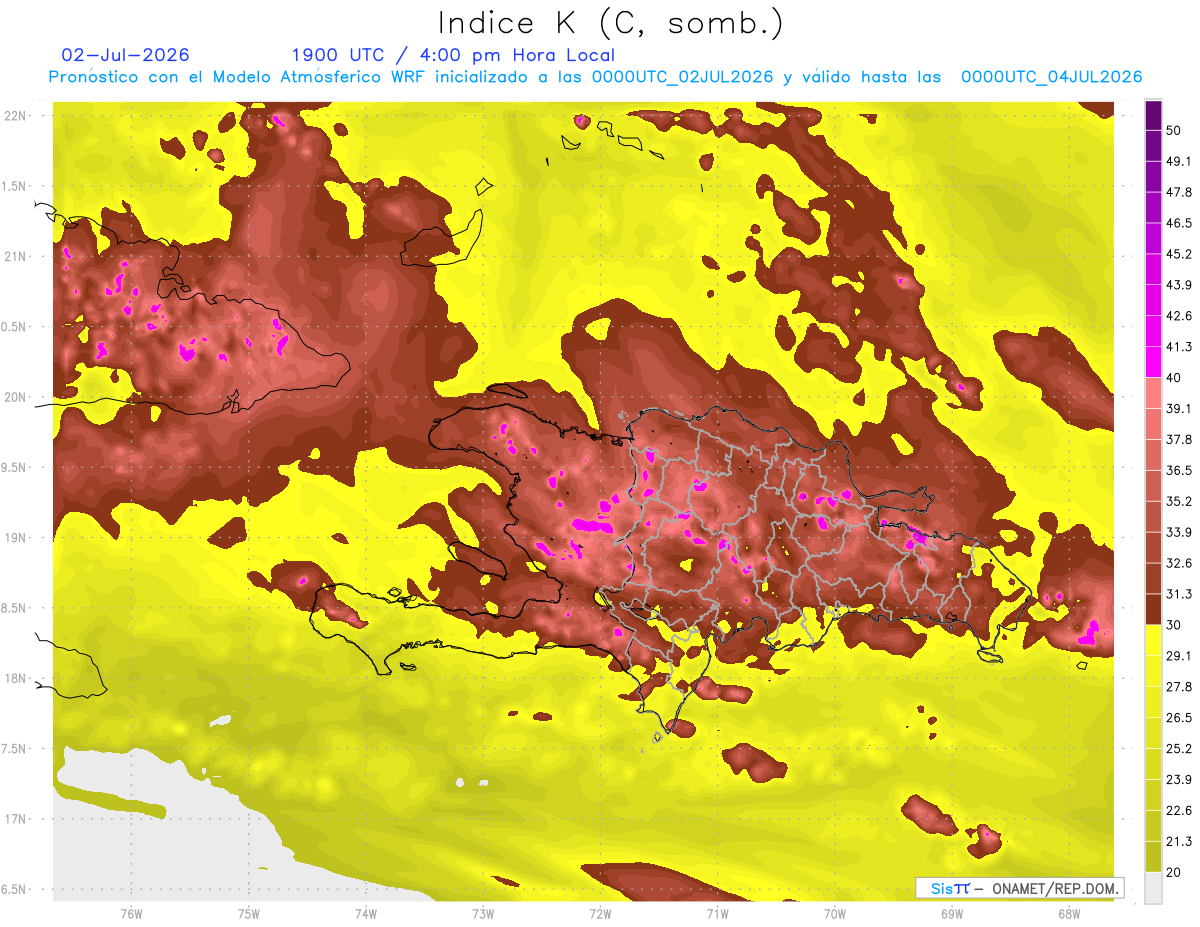The image size is (1200, 927).
Task: Click the color bar label "37.8"
Action: pyautogui.click(x=1180, y=439)
